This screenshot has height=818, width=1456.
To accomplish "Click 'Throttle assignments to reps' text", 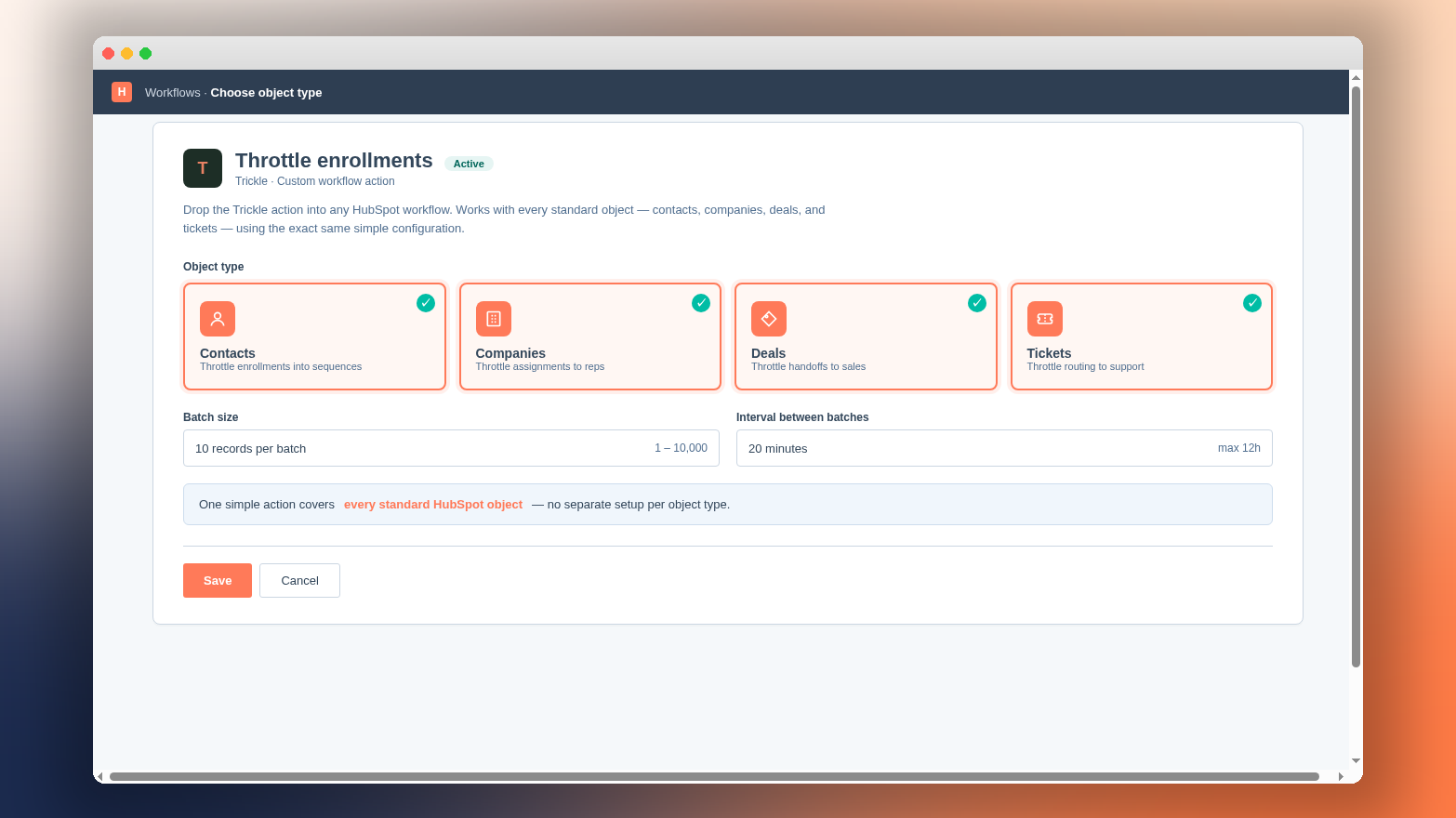I will [x=540, y=366].
